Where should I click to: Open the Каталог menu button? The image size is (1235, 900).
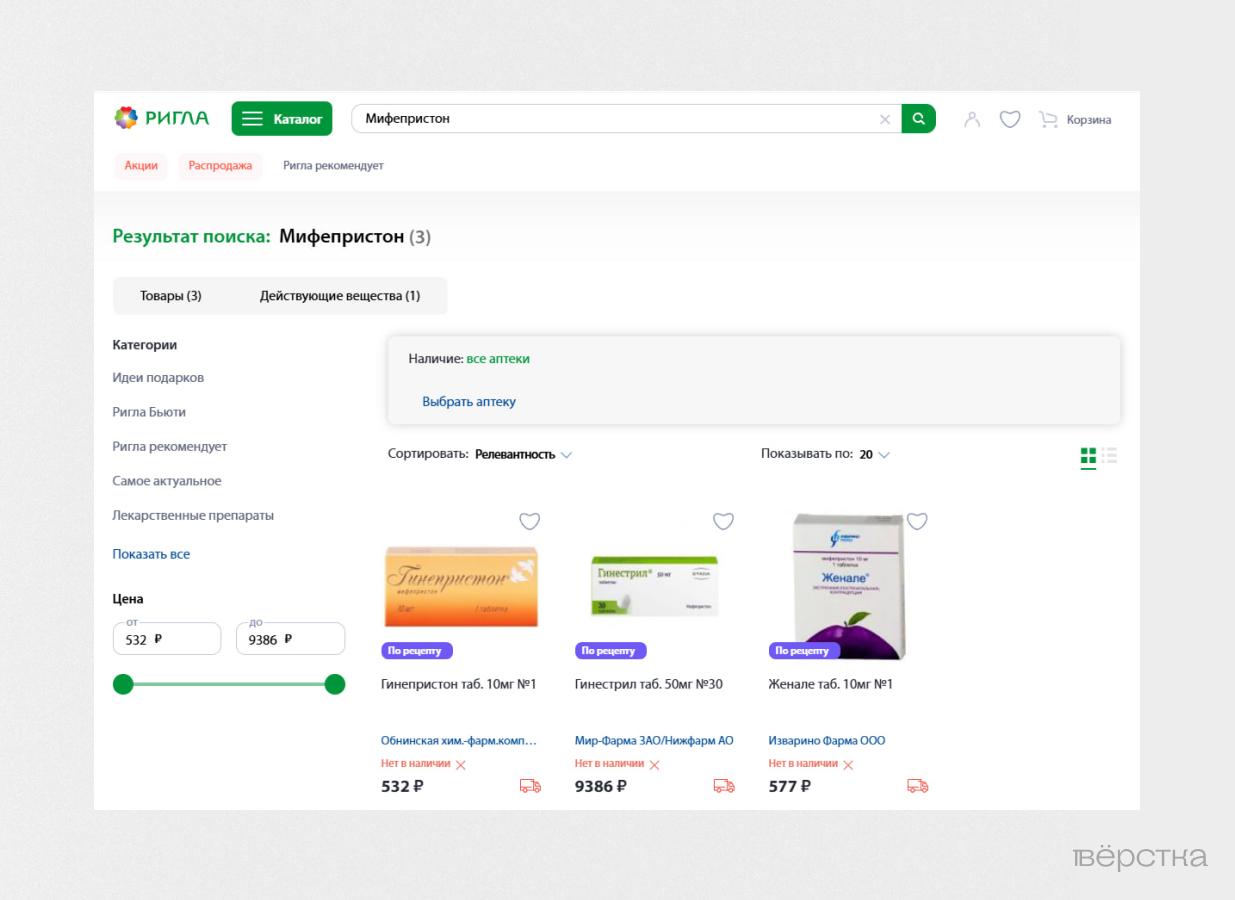(x=282, y=119)
